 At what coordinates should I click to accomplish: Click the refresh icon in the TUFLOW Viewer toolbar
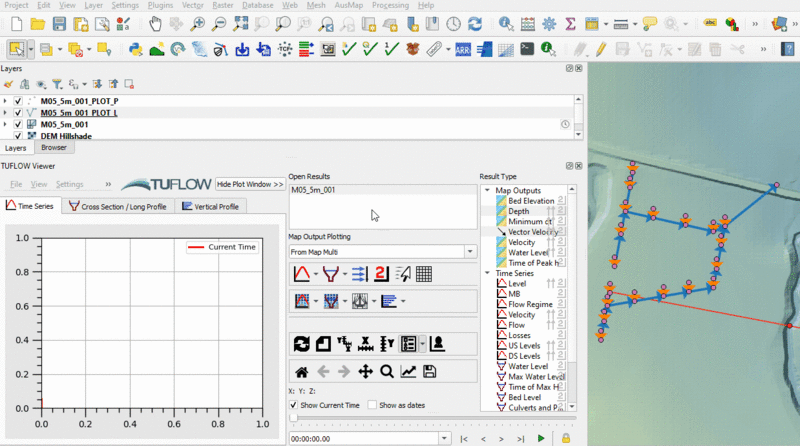click(301, 344)
